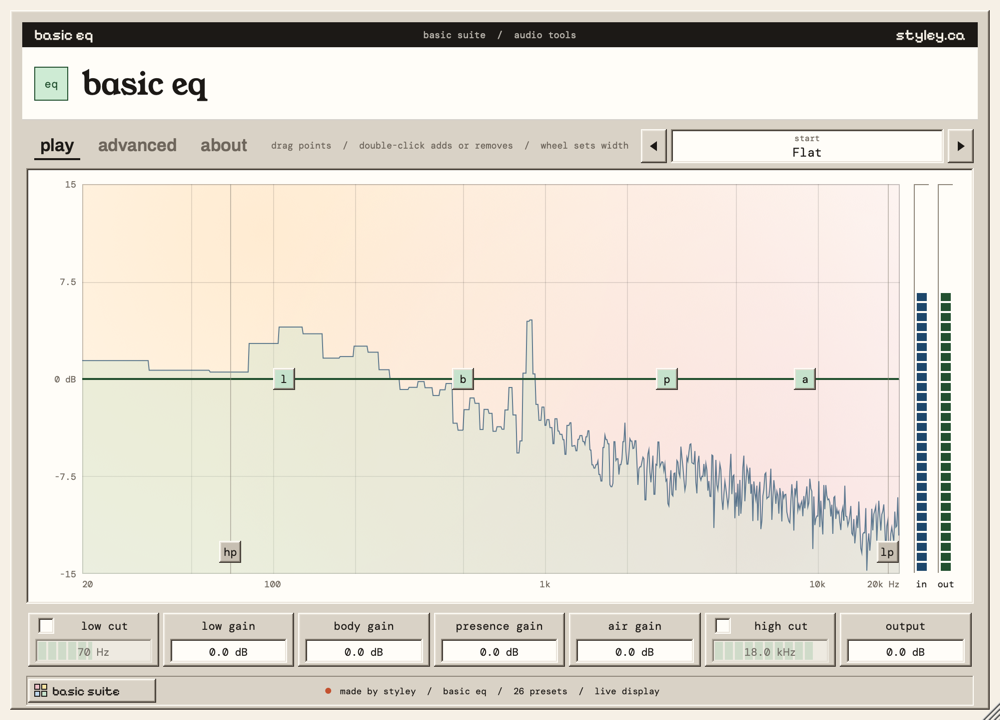Open the Flat preset selector
Viewport: 1000px width, 720px height.
(x=807, y=146)
